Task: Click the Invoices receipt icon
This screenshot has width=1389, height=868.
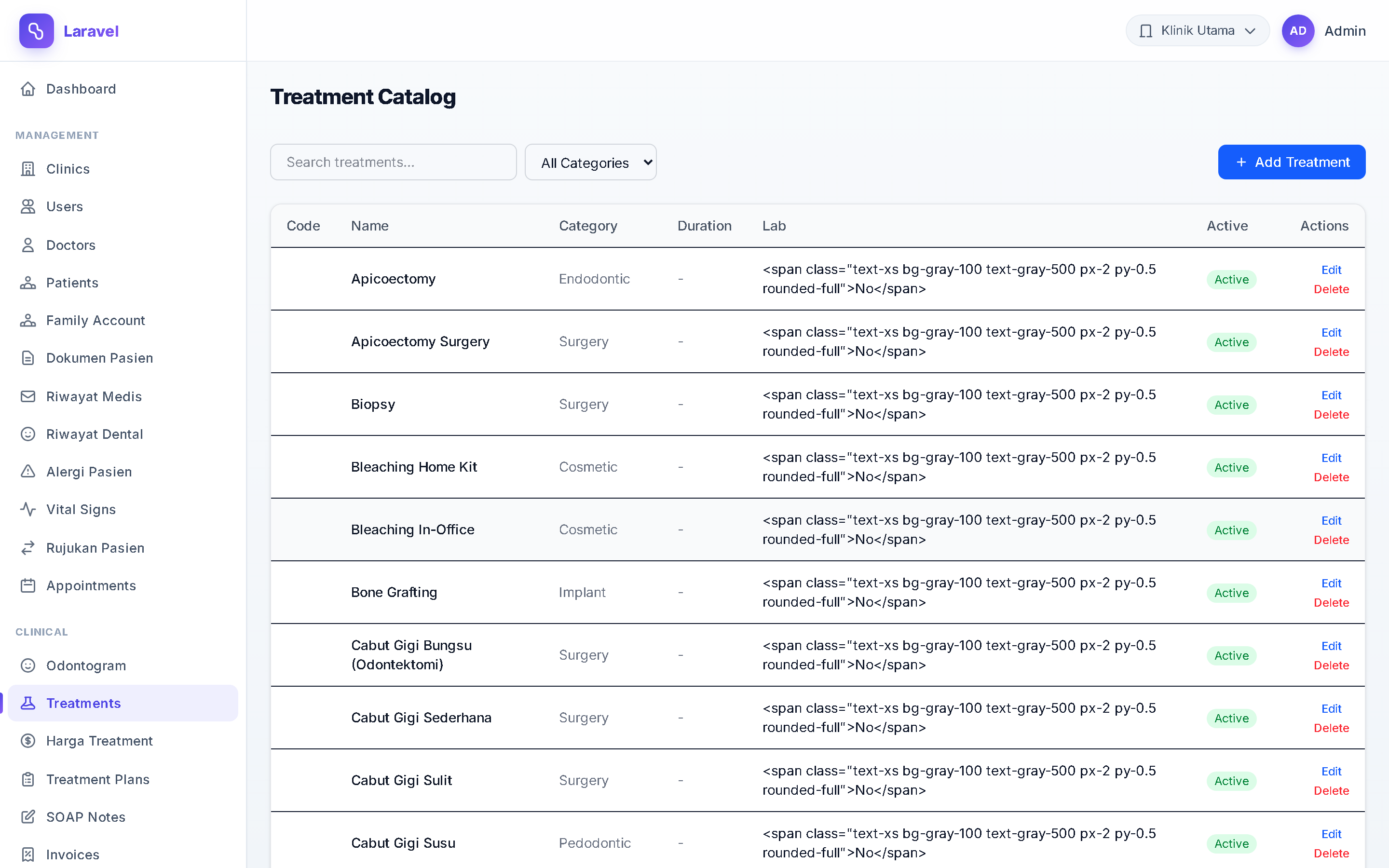Action: pos(28,855)
